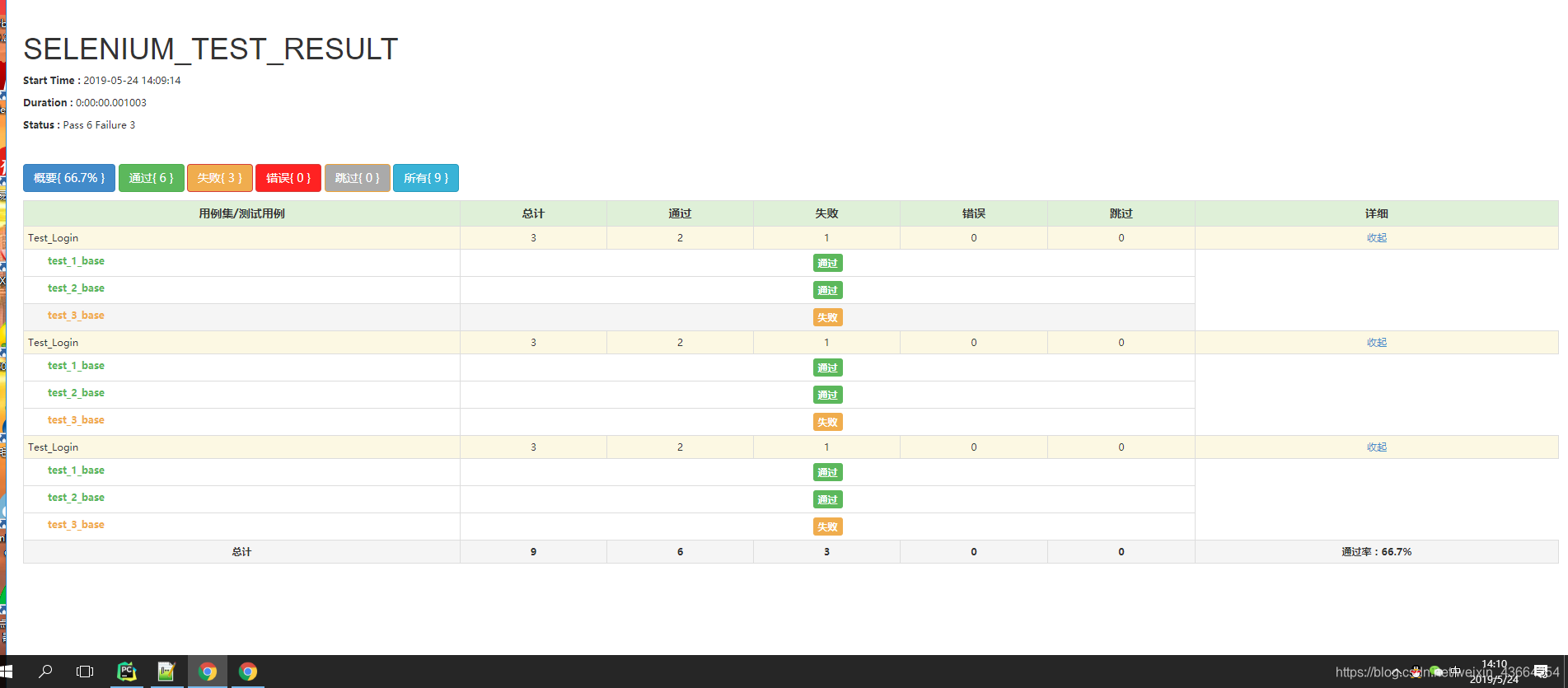
Task: Open test_2_base in the first suite
Action: pyautogui.click(x=76, y=288)
